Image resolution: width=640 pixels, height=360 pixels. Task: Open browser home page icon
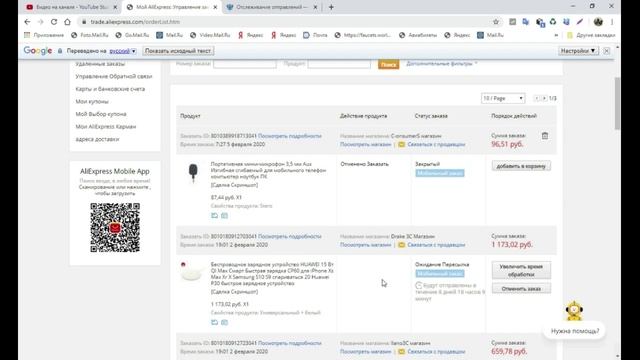(x=67, y=22)
